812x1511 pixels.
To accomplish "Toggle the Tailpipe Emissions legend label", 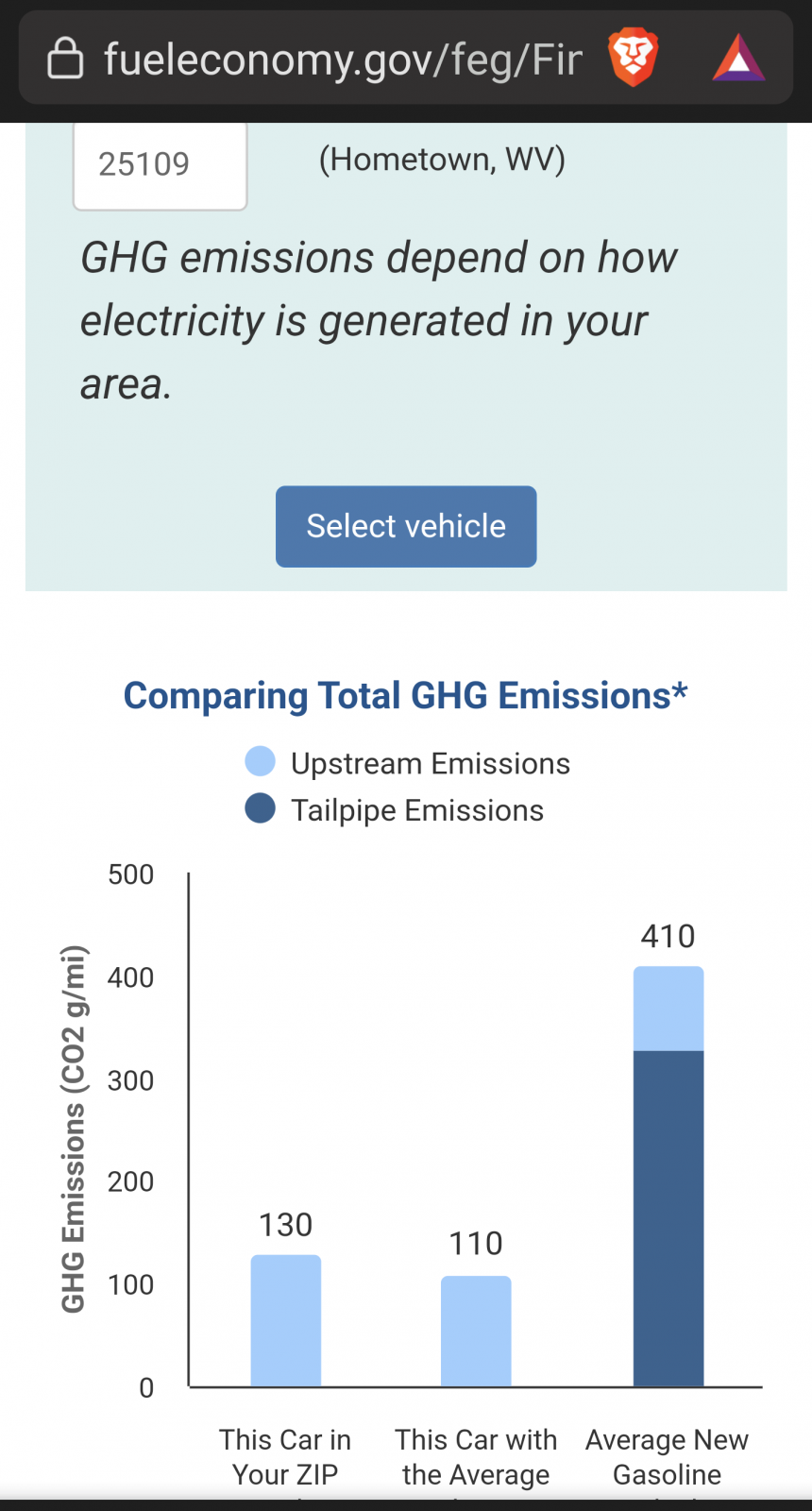I will [x=417, y=810].
